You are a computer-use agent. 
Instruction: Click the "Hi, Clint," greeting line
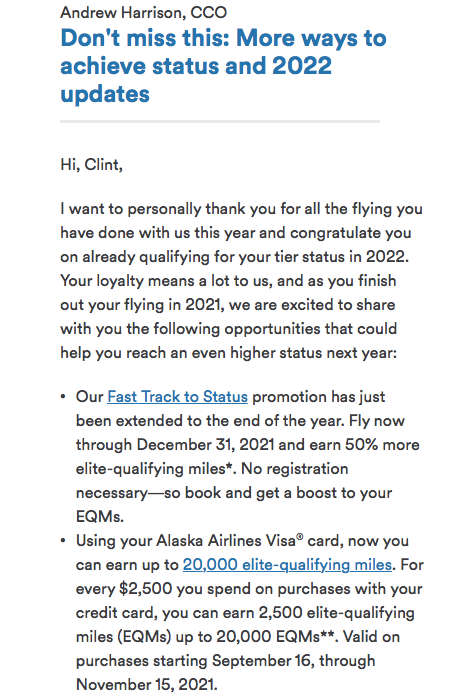tap(91, 165)
